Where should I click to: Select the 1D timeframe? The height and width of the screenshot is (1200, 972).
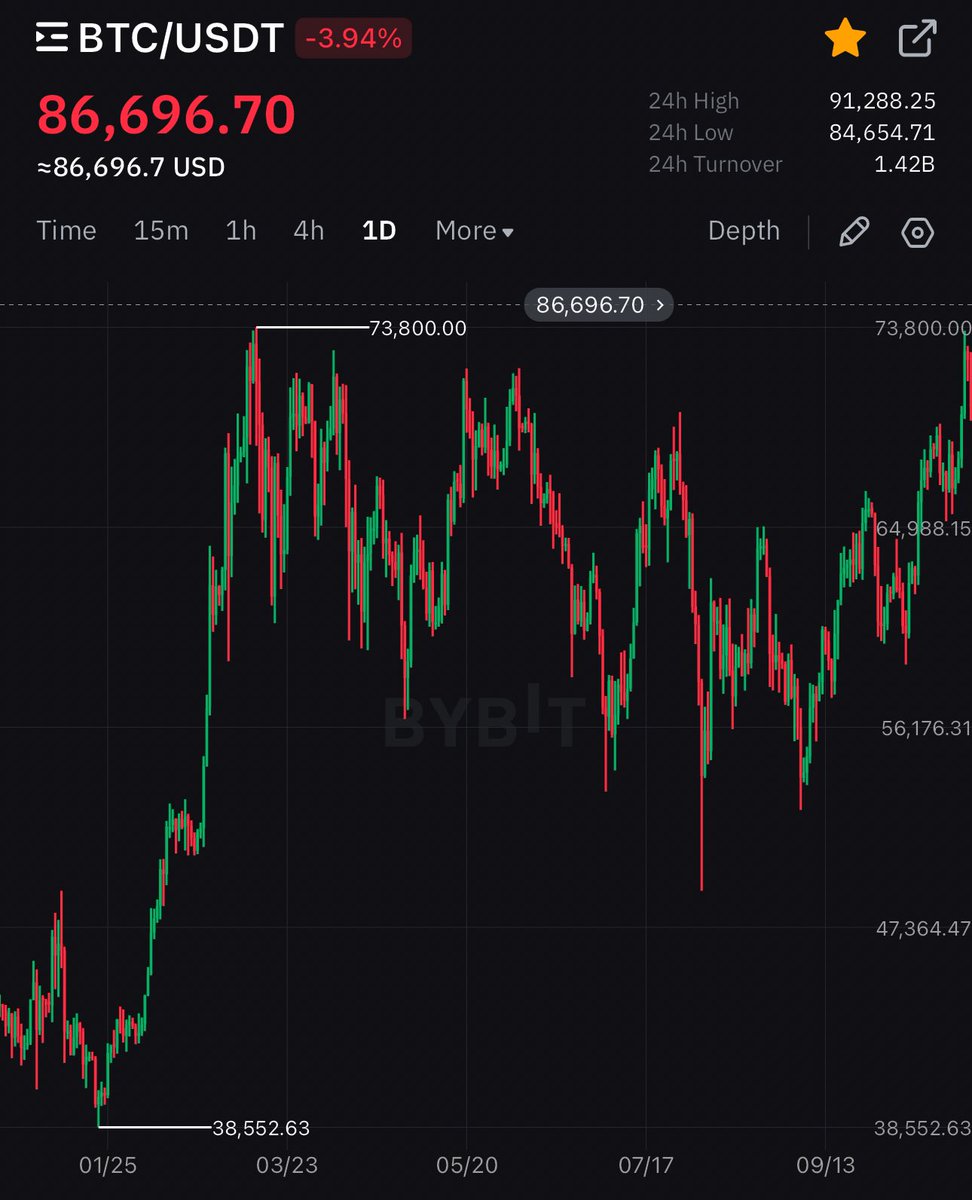pyautogui.click(x=379, y=231)
